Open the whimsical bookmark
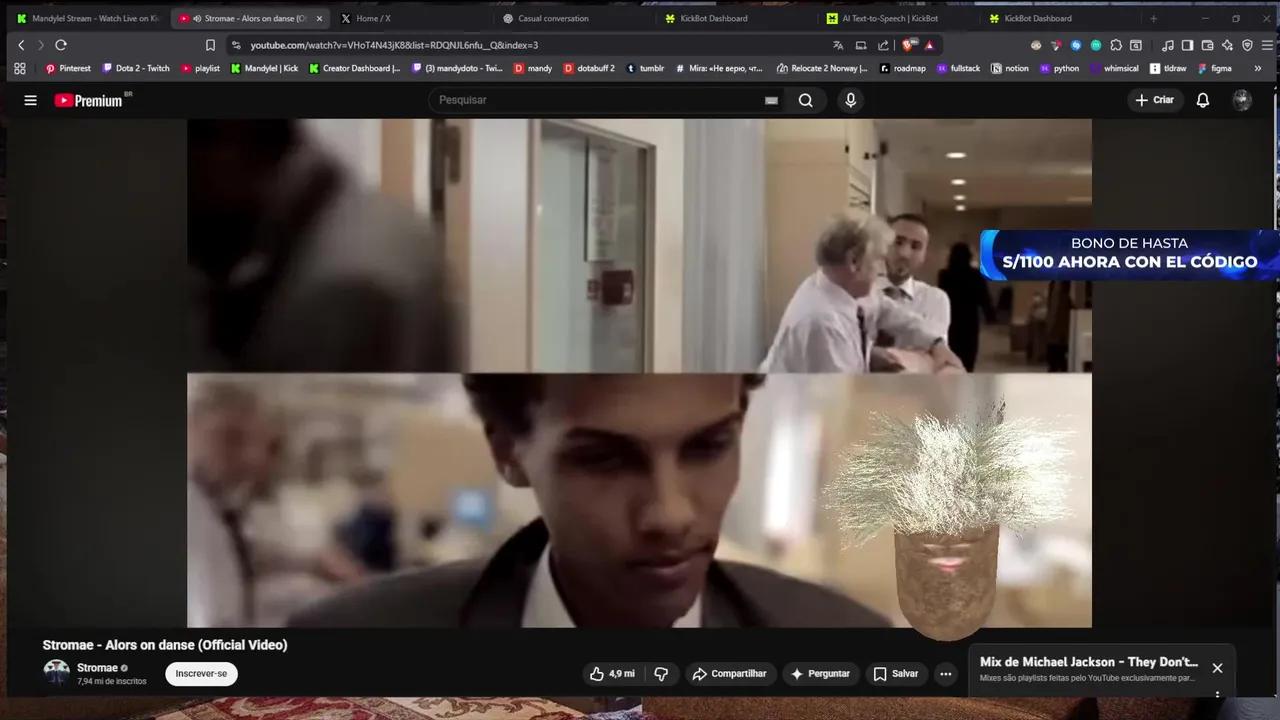 point(1114,68)
